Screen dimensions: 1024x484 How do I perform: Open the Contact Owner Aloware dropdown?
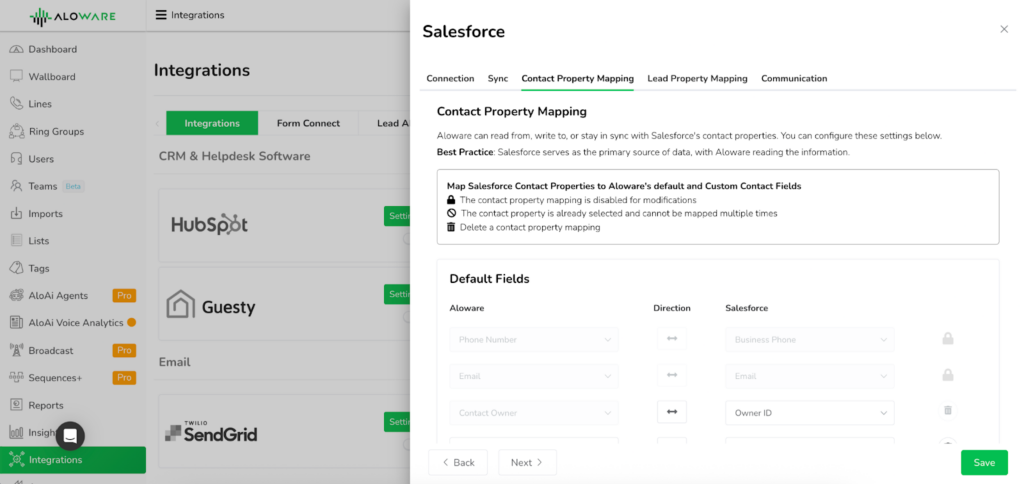[534, 413]
